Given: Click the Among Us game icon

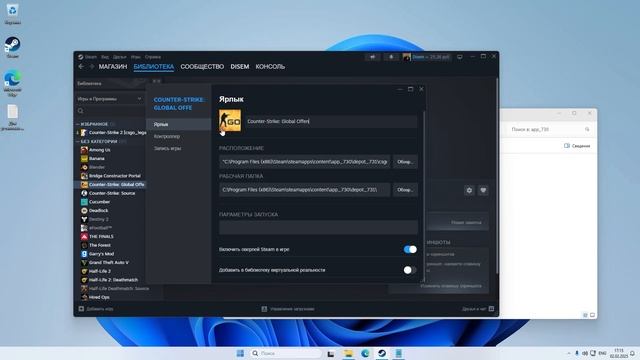Looking at the screenshot, I should 84,150.
